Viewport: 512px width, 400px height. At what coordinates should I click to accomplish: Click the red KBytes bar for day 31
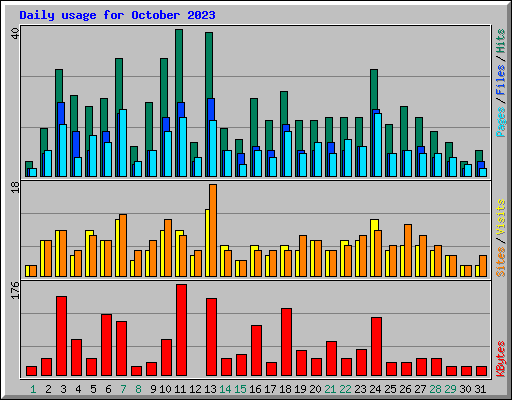(481, 371)
